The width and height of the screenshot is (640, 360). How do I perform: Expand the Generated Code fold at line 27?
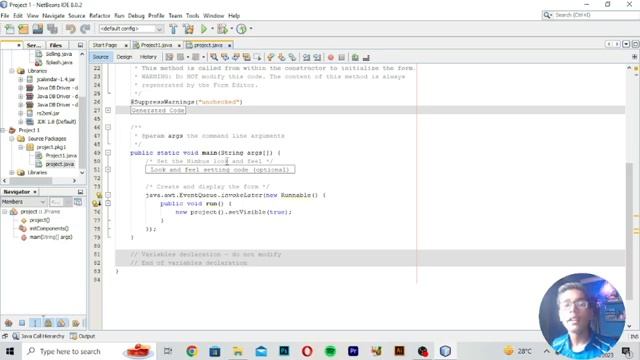[x=108, y=110]
